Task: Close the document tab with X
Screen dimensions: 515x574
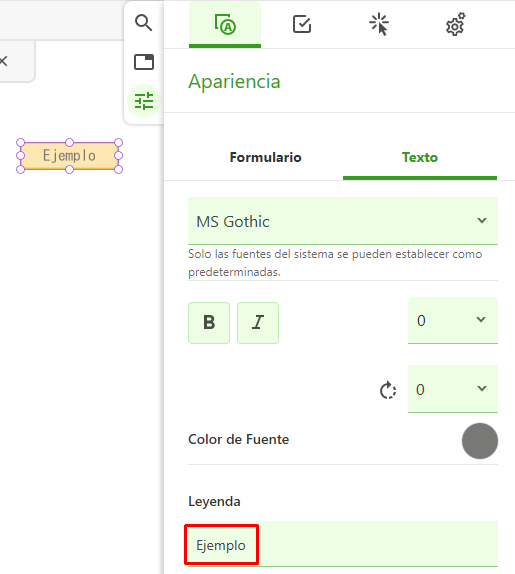Action: point(3,61)
